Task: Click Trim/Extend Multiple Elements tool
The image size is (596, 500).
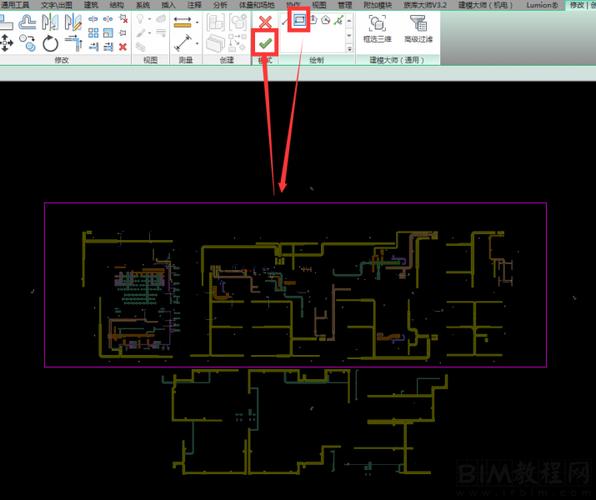Action: [108, 47]
